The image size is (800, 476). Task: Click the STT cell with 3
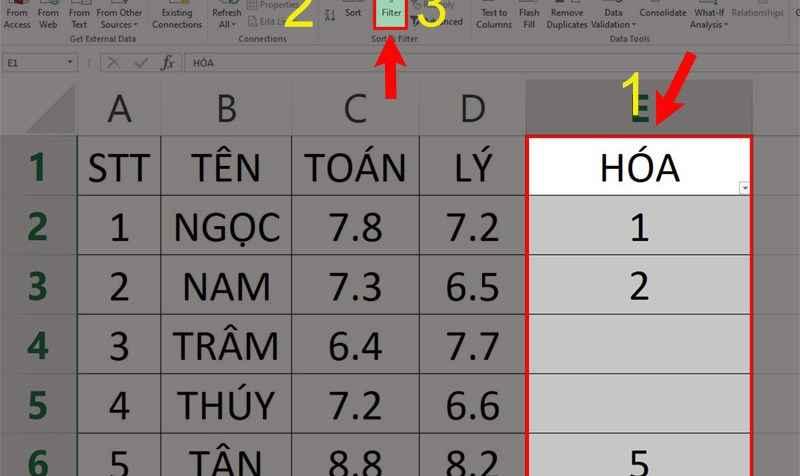[119, 344]
